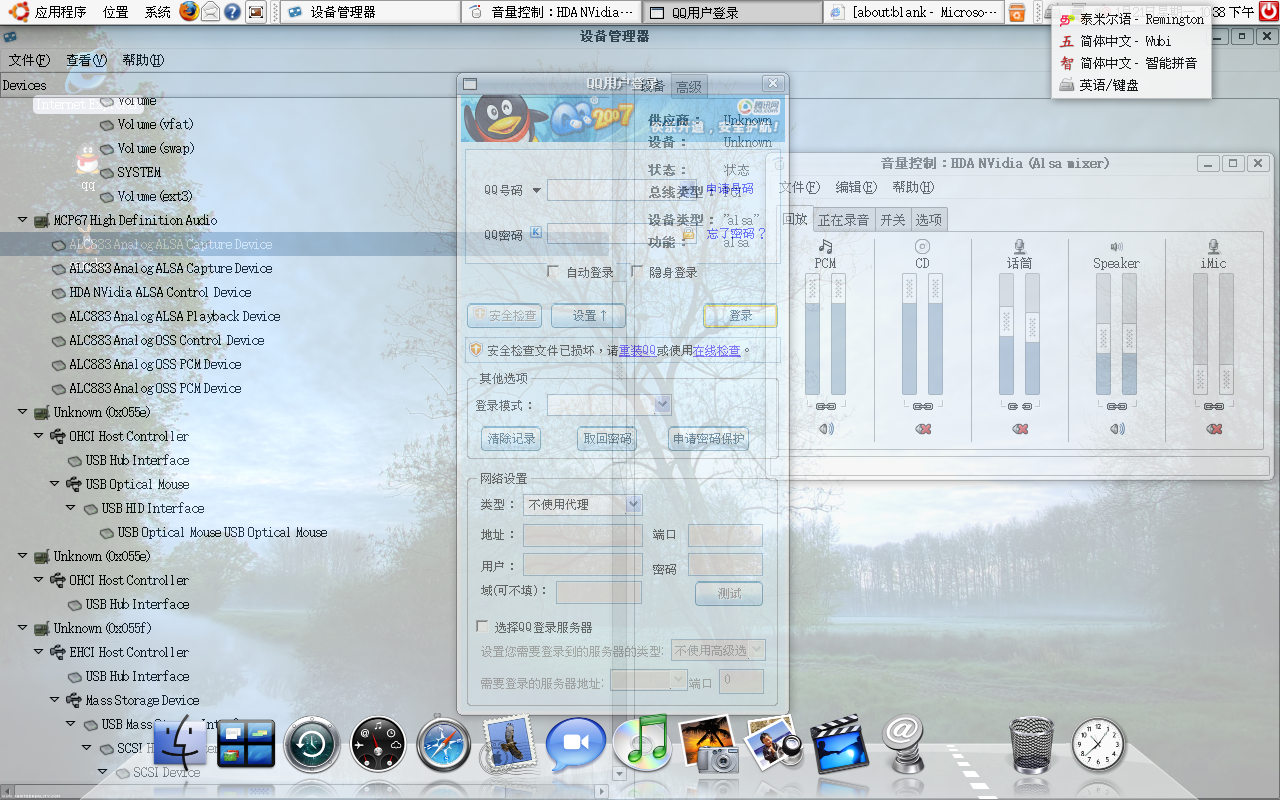Viewport: 1280px width, 800px height.
Task: Click 清除记录 button
Action: click(511, 439)
